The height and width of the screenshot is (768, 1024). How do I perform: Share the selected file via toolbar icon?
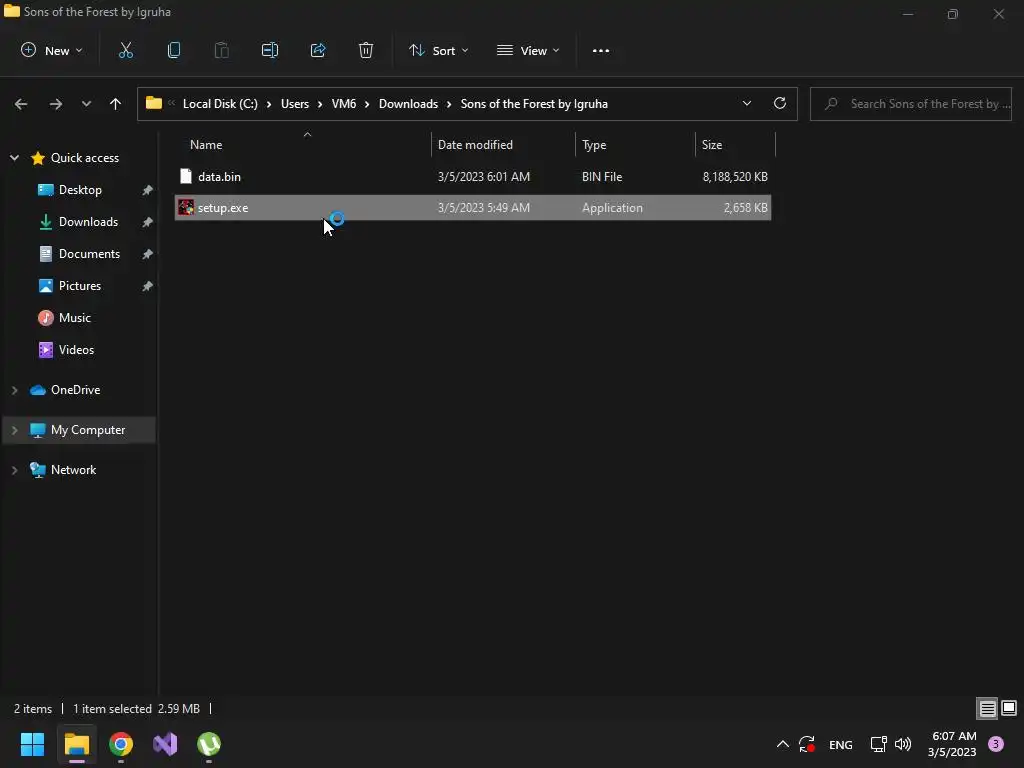318,50
